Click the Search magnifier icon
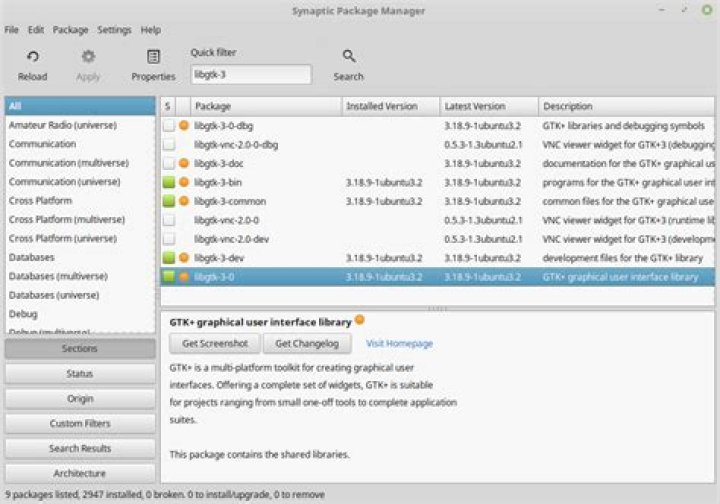This screenshot has width=720, height=504. 349,56
